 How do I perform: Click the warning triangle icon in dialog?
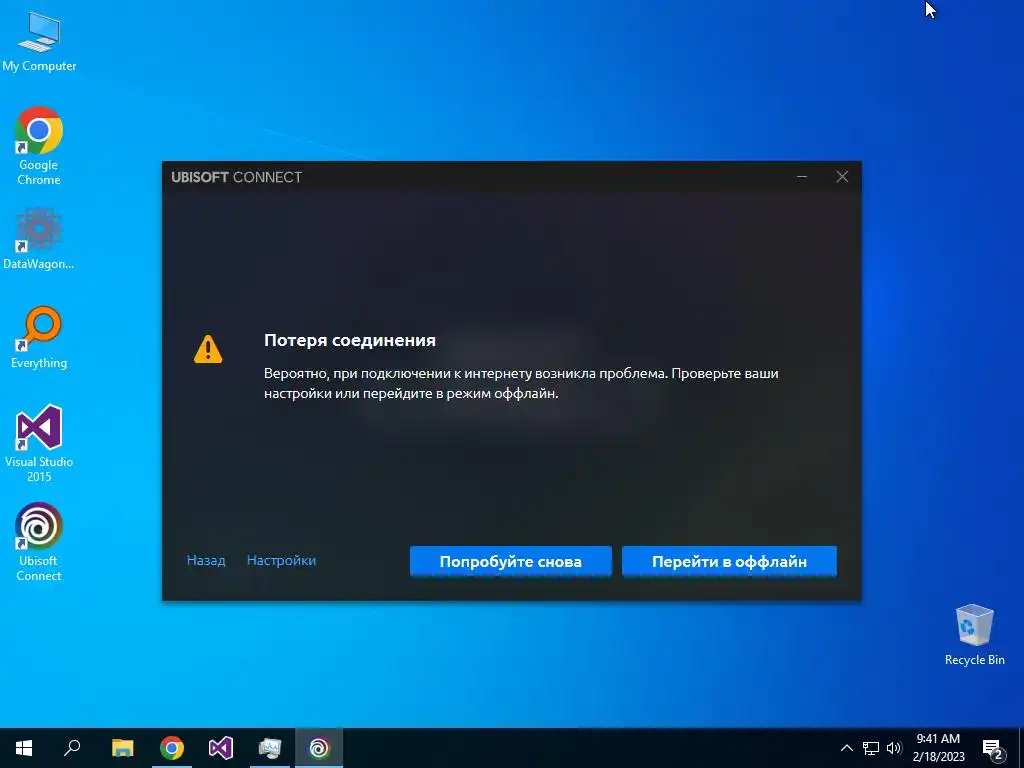208,349
